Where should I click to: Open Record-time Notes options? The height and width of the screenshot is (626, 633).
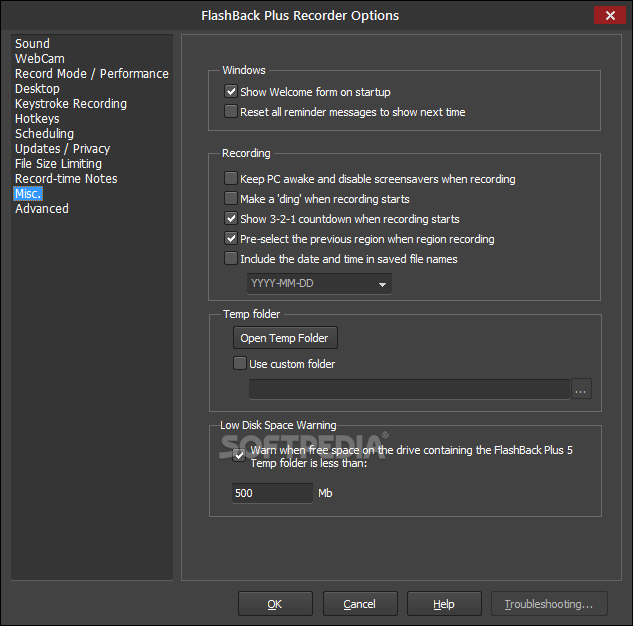66,178
